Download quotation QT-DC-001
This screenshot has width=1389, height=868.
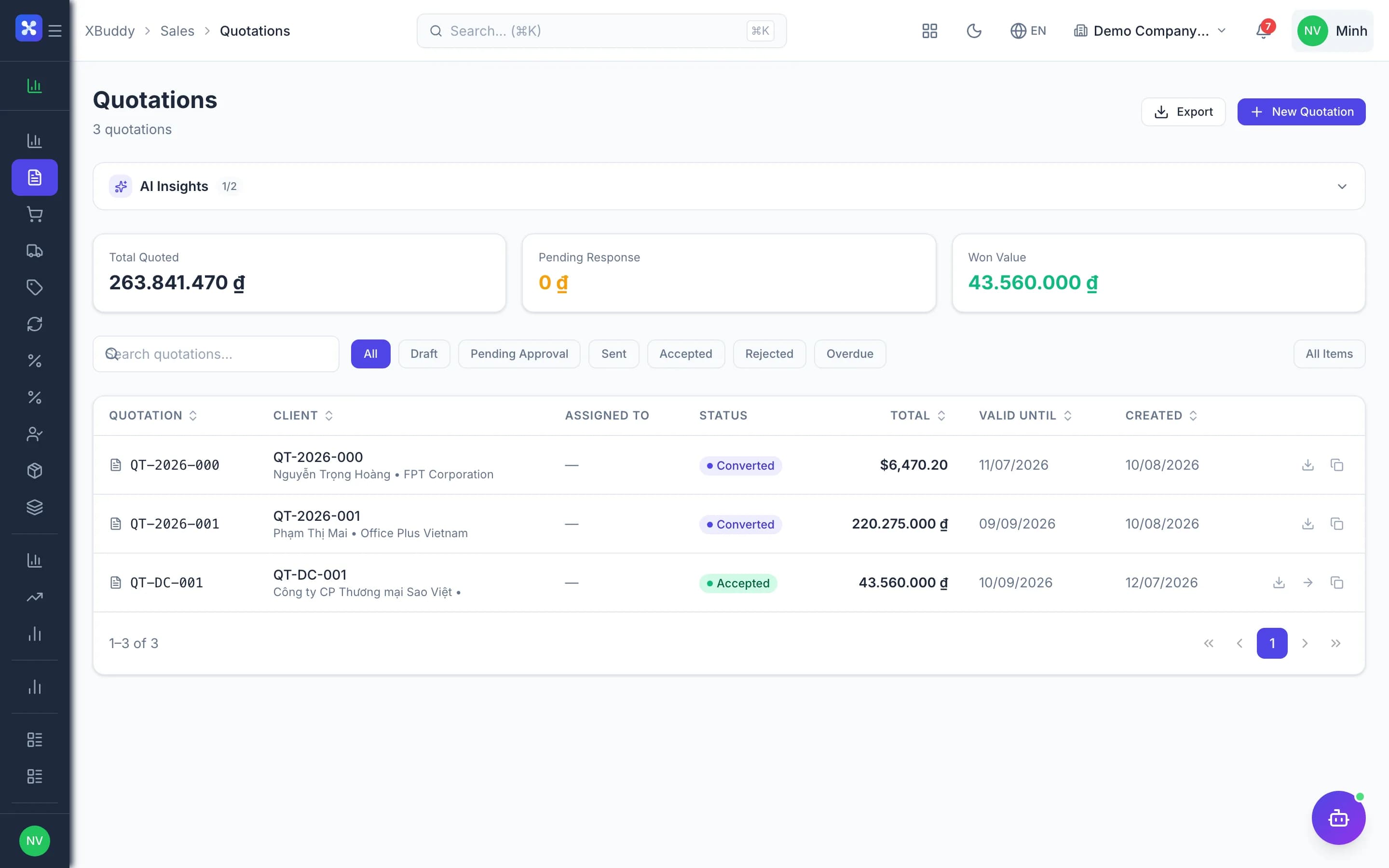tap(1279, 583)
